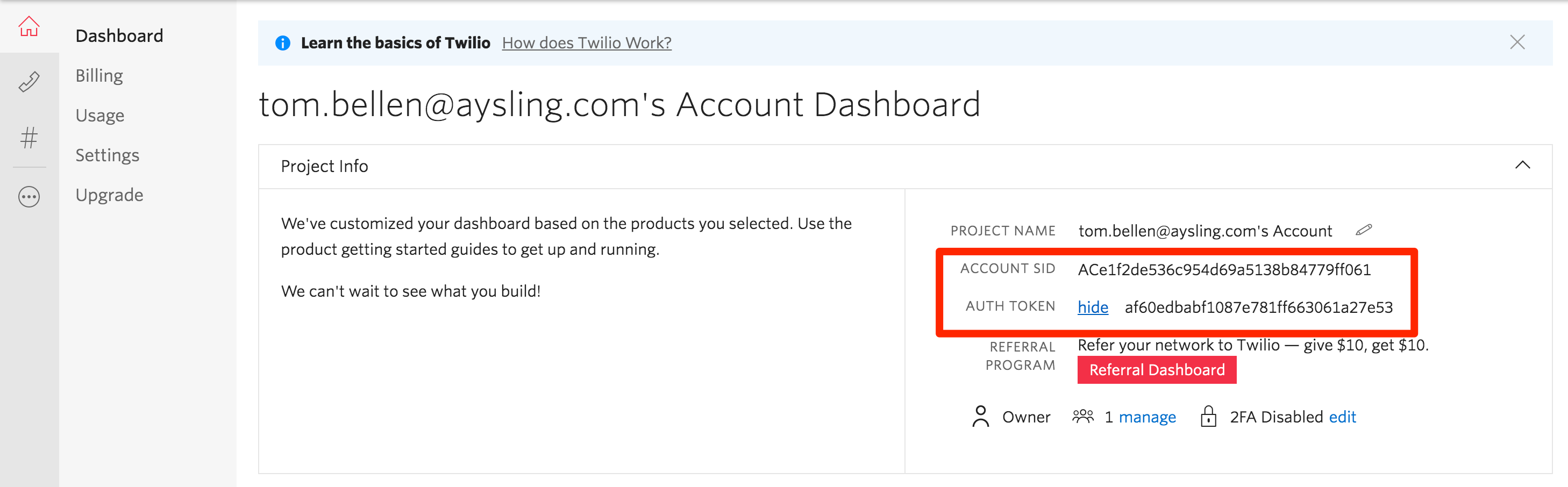Image resolution: width=1568 pixels, height=487 pixels.
Task: Select the phone icon in left rail
Action: [x=28, y=82]
